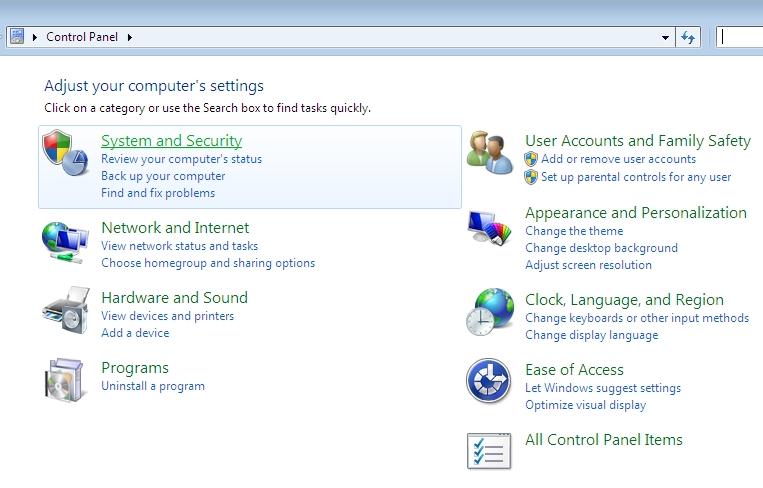Viewport: 763px width, 488px height.
Task: Click the refresh button beside address bar
Action: (x=688, y=37)
